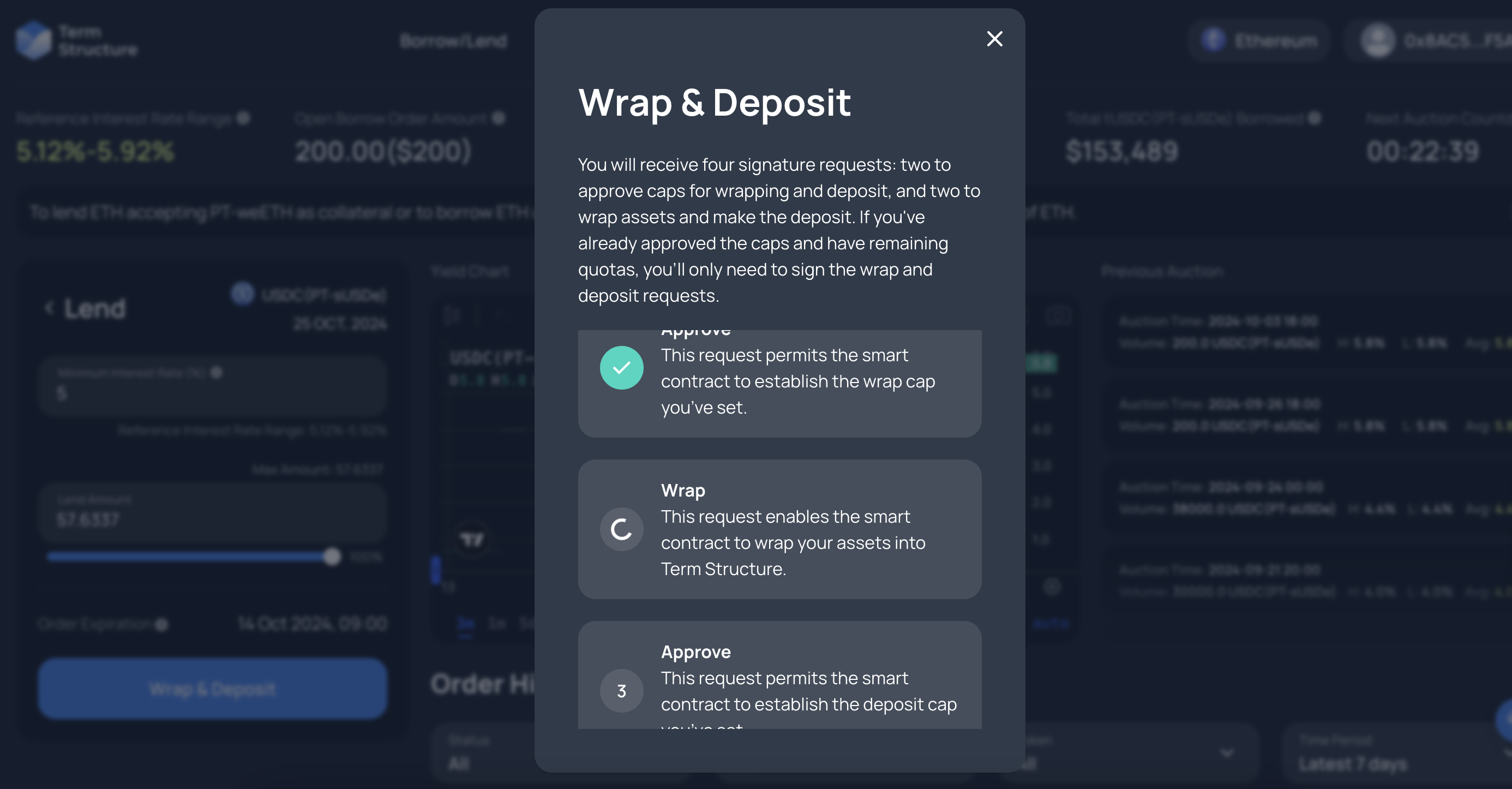
Task: Open the Borrow/Lend navigation tab
Action: point(453,41)
